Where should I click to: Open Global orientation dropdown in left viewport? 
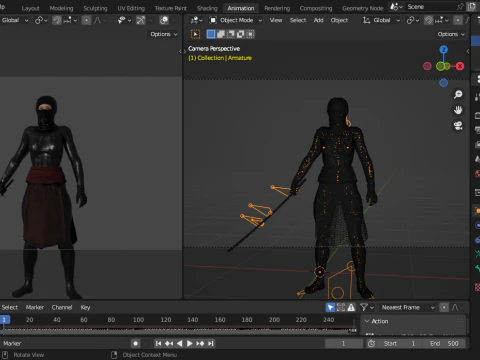tap(15, 20)
